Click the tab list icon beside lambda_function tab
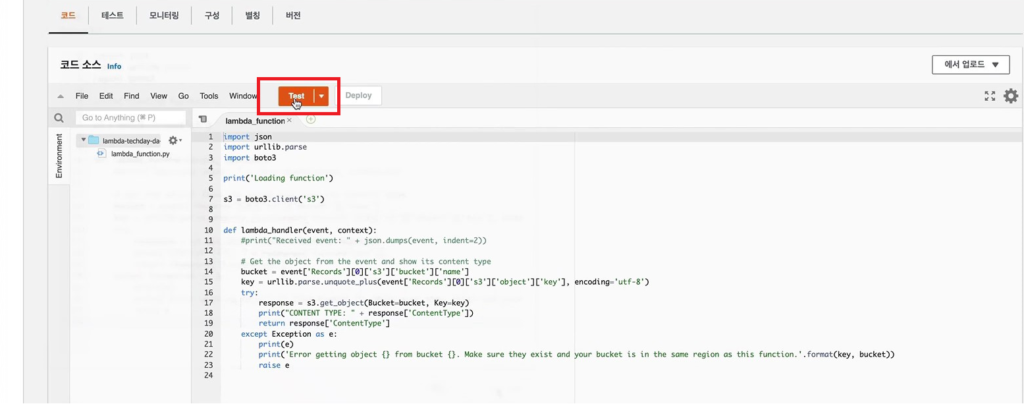The image size is (1024, 406). point(202,119)
